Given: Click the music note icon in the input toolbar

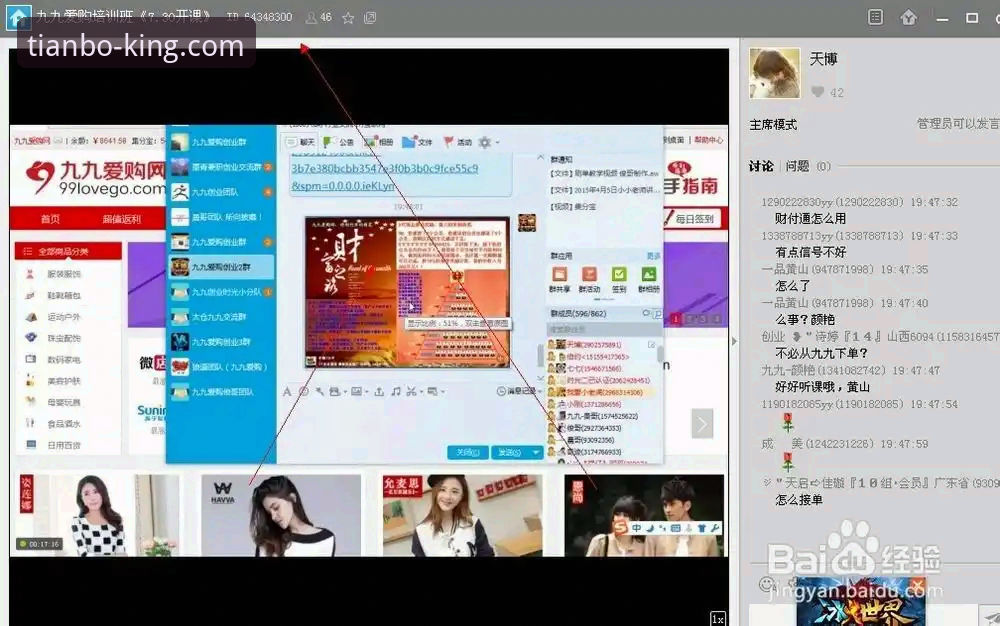Looking at the screenshot, I should coord(395,391).
